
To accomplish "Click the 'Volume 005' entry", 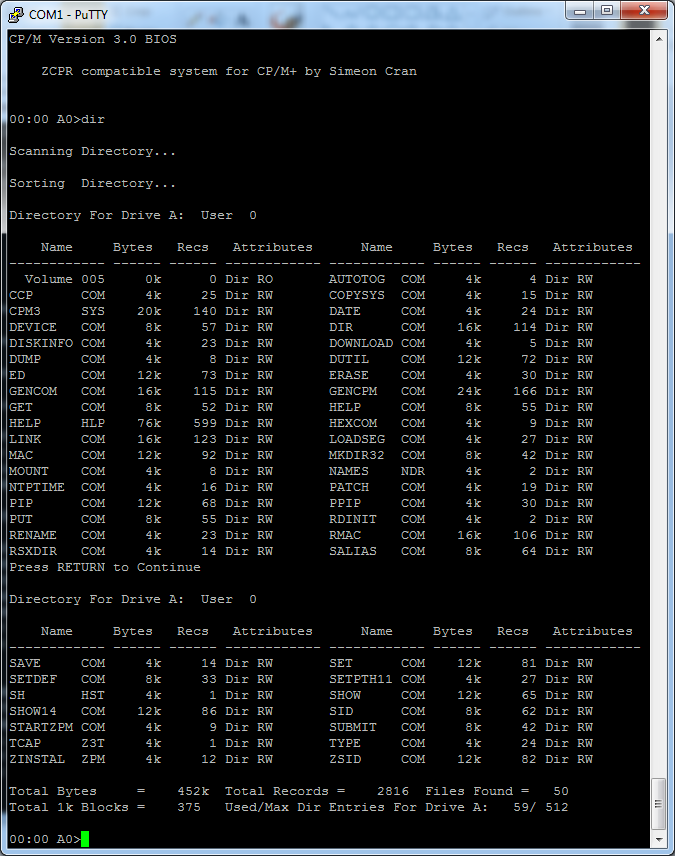I will click(64, 280).
